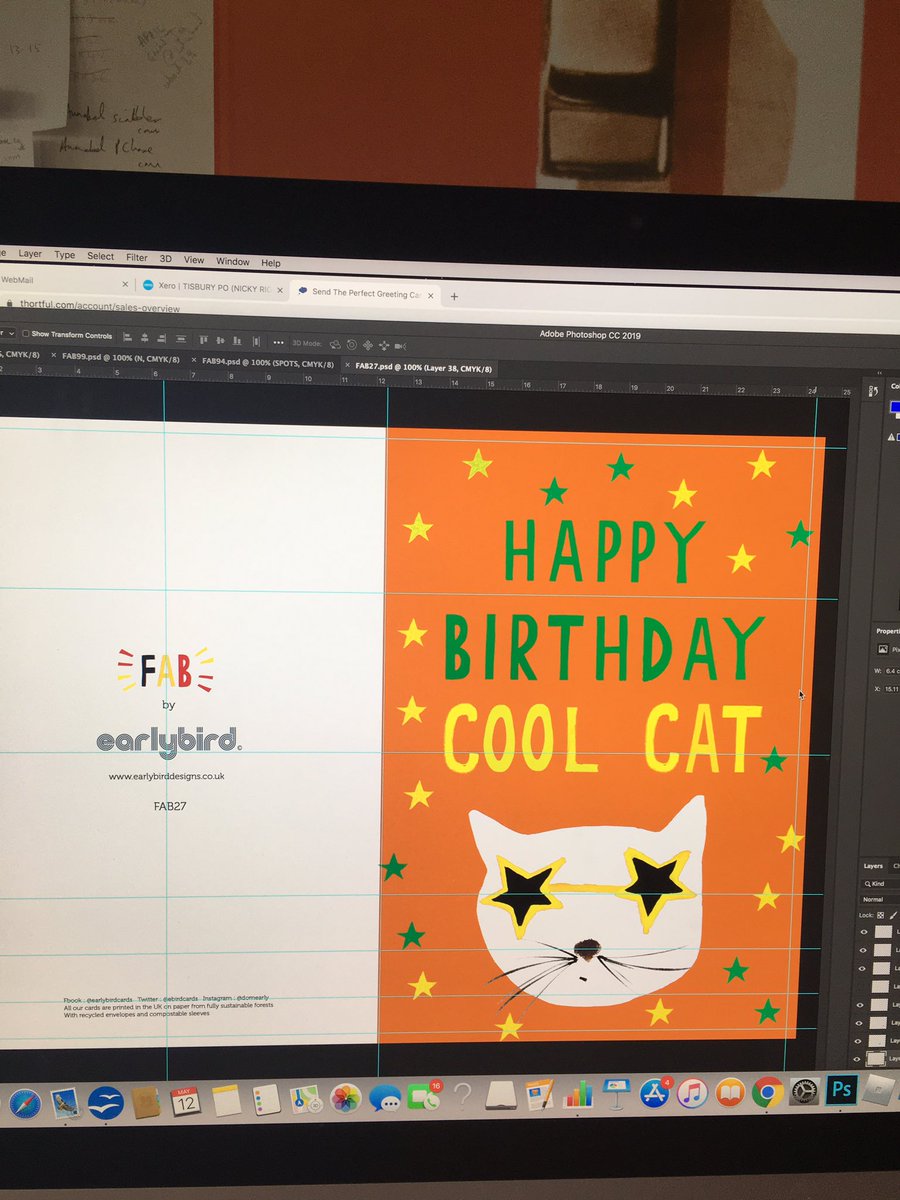This screenshot has width=900, height=1200.
Task: Open the Calendar app in the Dock
Action: tap(186, 1100)
